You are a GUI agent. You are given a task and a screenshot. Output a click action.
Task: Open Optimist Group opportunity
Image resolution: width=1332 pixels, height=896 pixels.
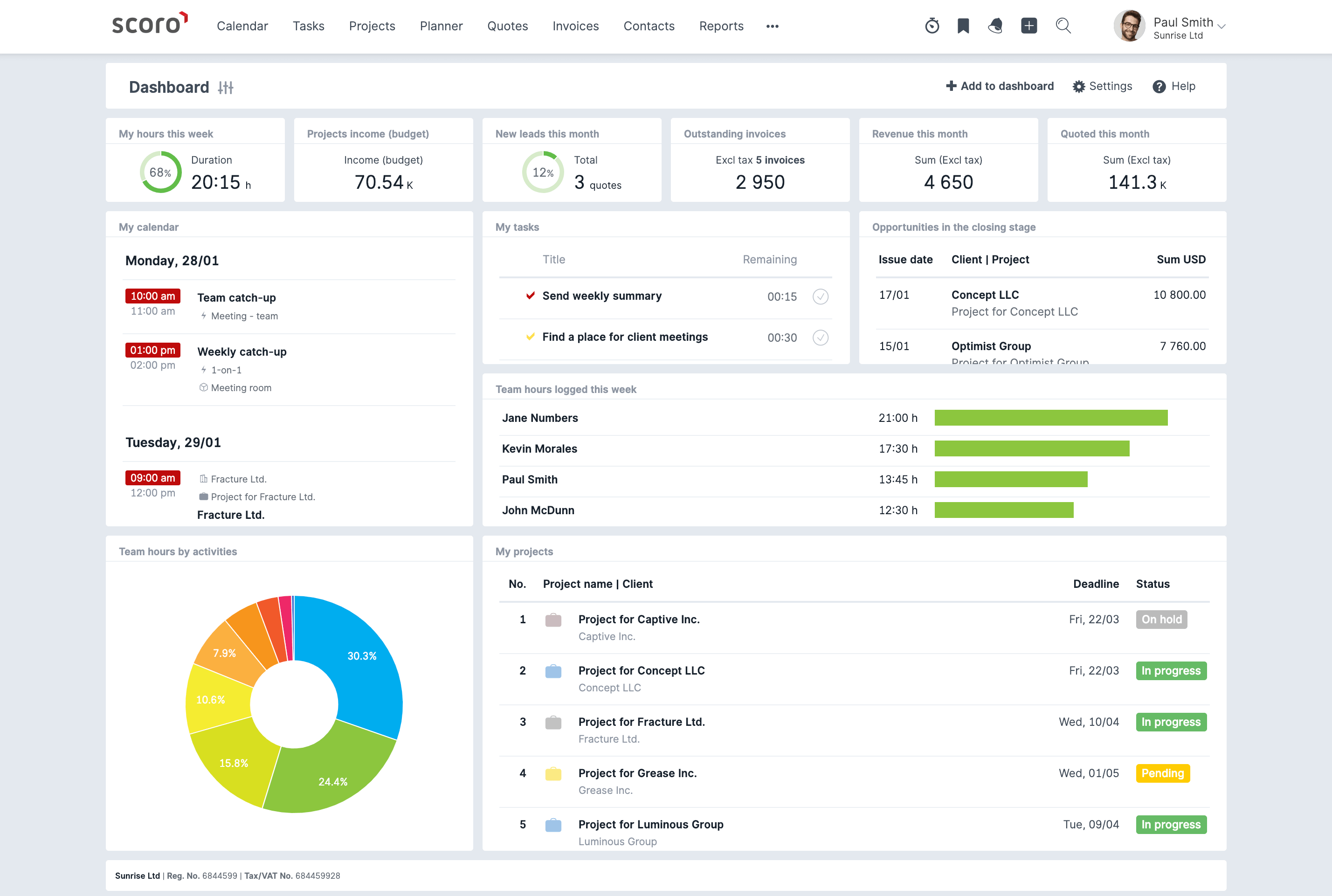[x=991, y=346]
